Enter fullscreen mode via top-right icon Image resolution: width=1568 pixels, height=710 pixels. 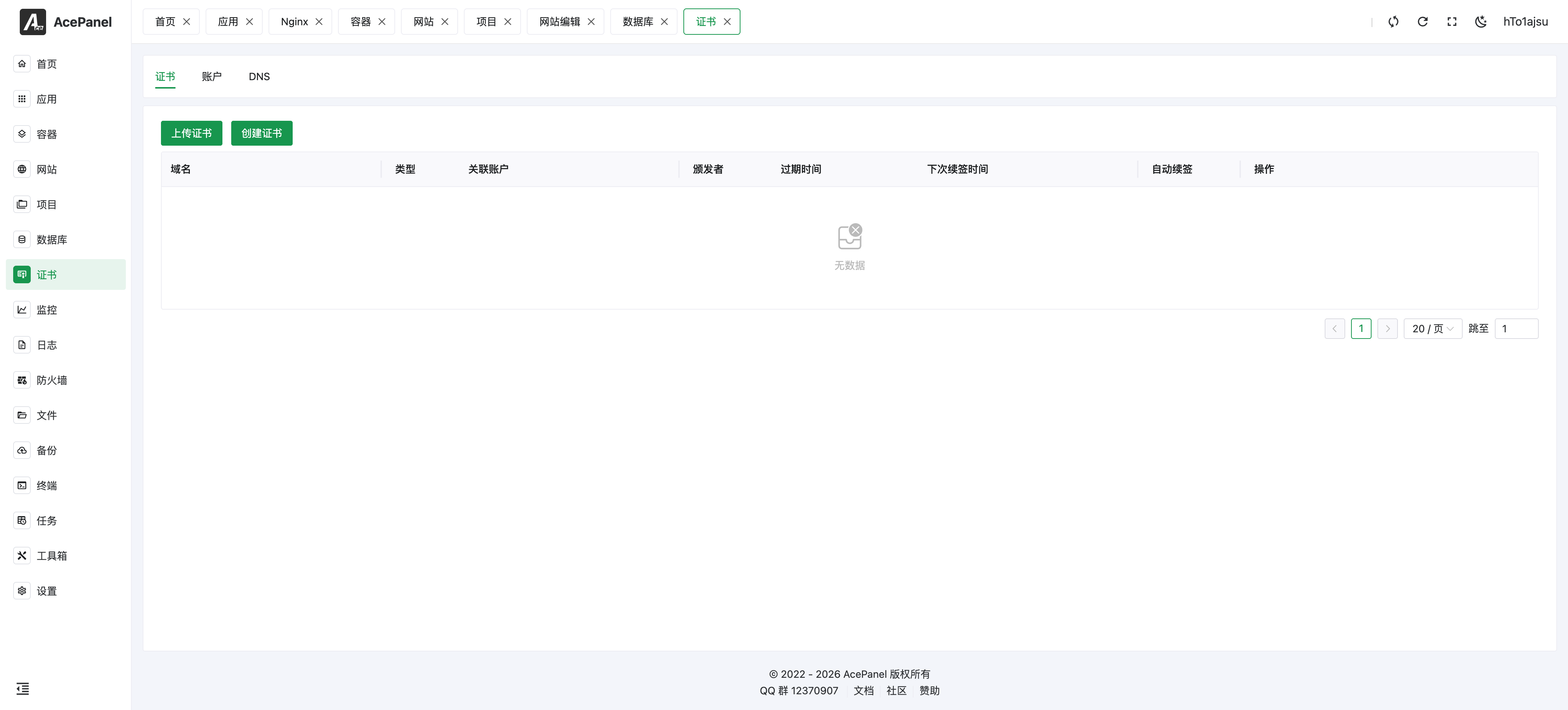point(1452,22)
